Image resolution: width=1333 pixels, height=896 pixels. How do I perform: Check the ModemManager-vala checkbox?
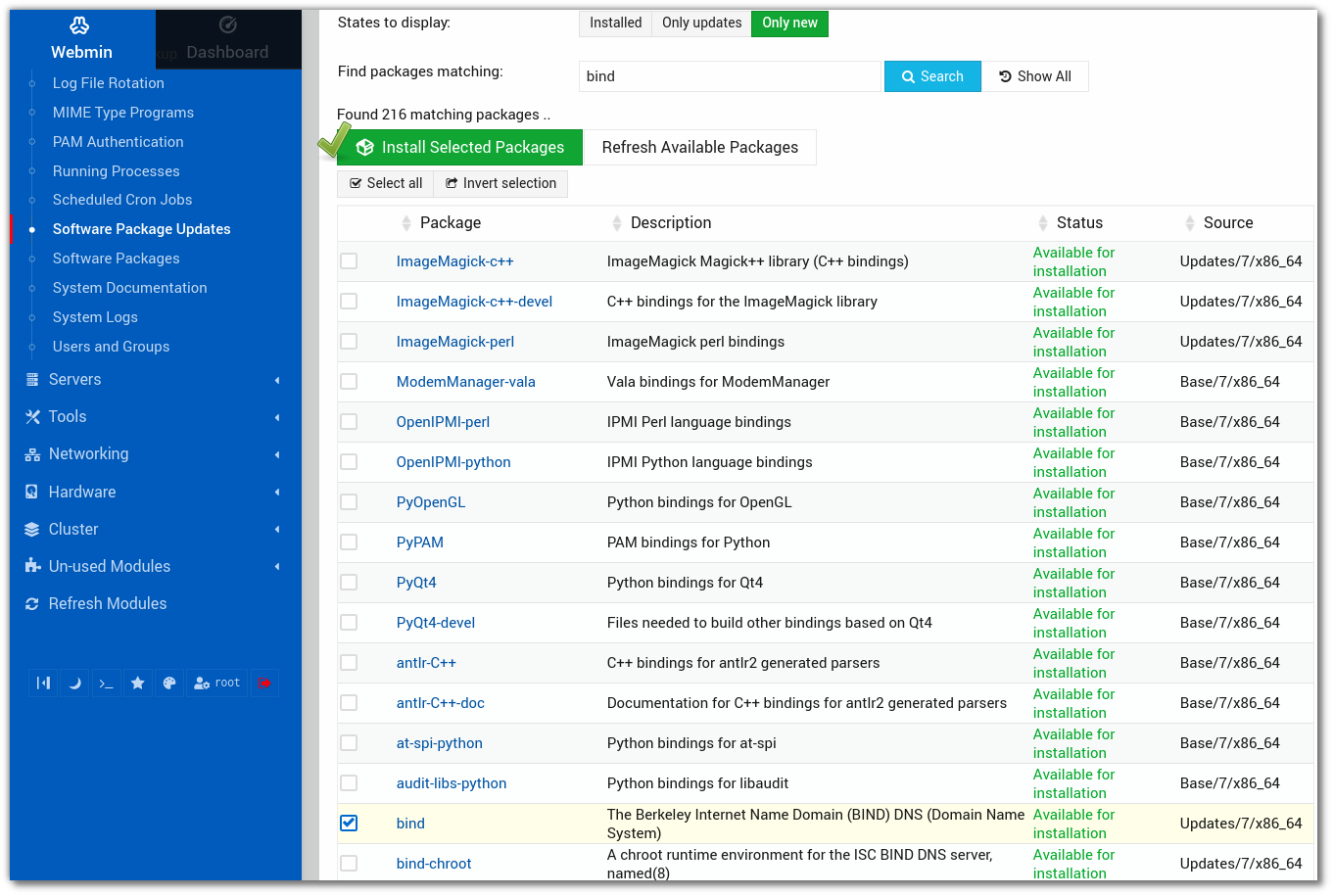(x=349, y=382)
